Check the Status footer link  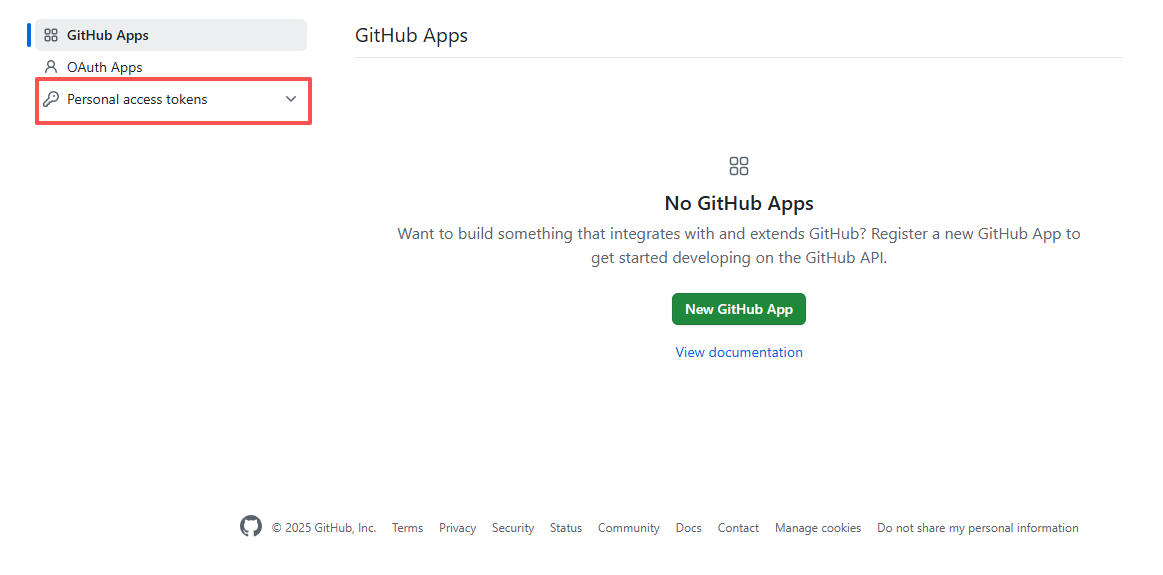[x=566, y=528]
